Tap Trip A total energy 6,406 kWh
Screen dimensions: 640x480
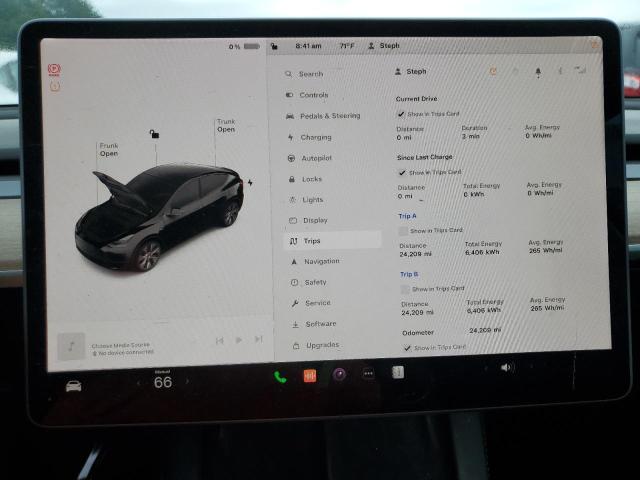(482, 252)
